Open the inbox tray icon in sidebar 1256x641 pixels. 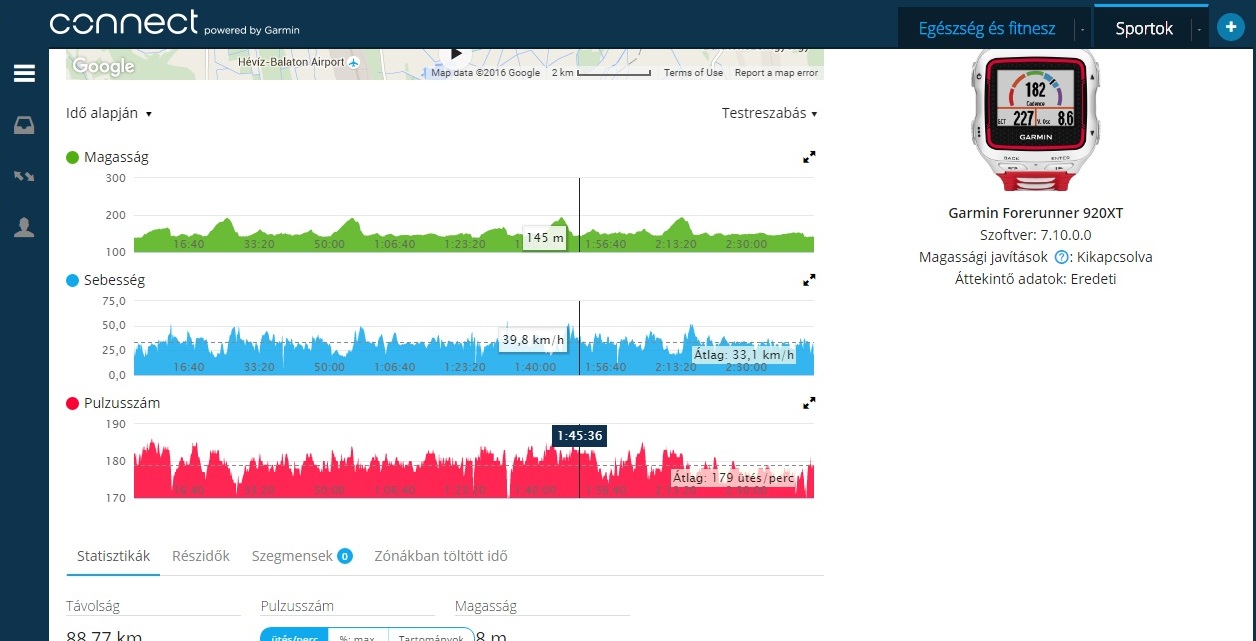[x=24, y=125]
